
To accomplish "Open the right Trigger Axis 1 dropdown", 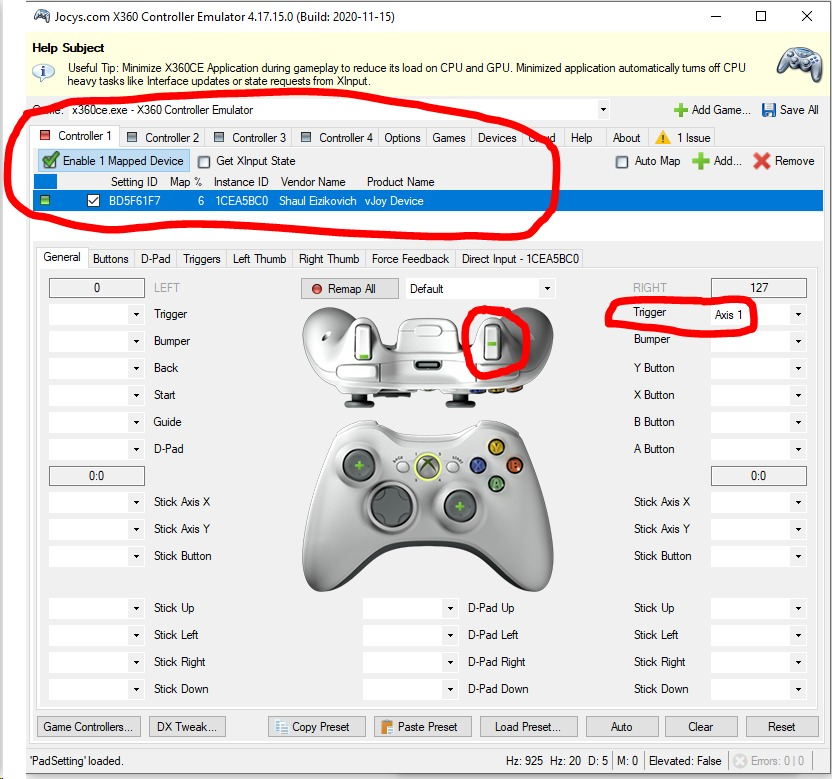I will tap(799, 314).
